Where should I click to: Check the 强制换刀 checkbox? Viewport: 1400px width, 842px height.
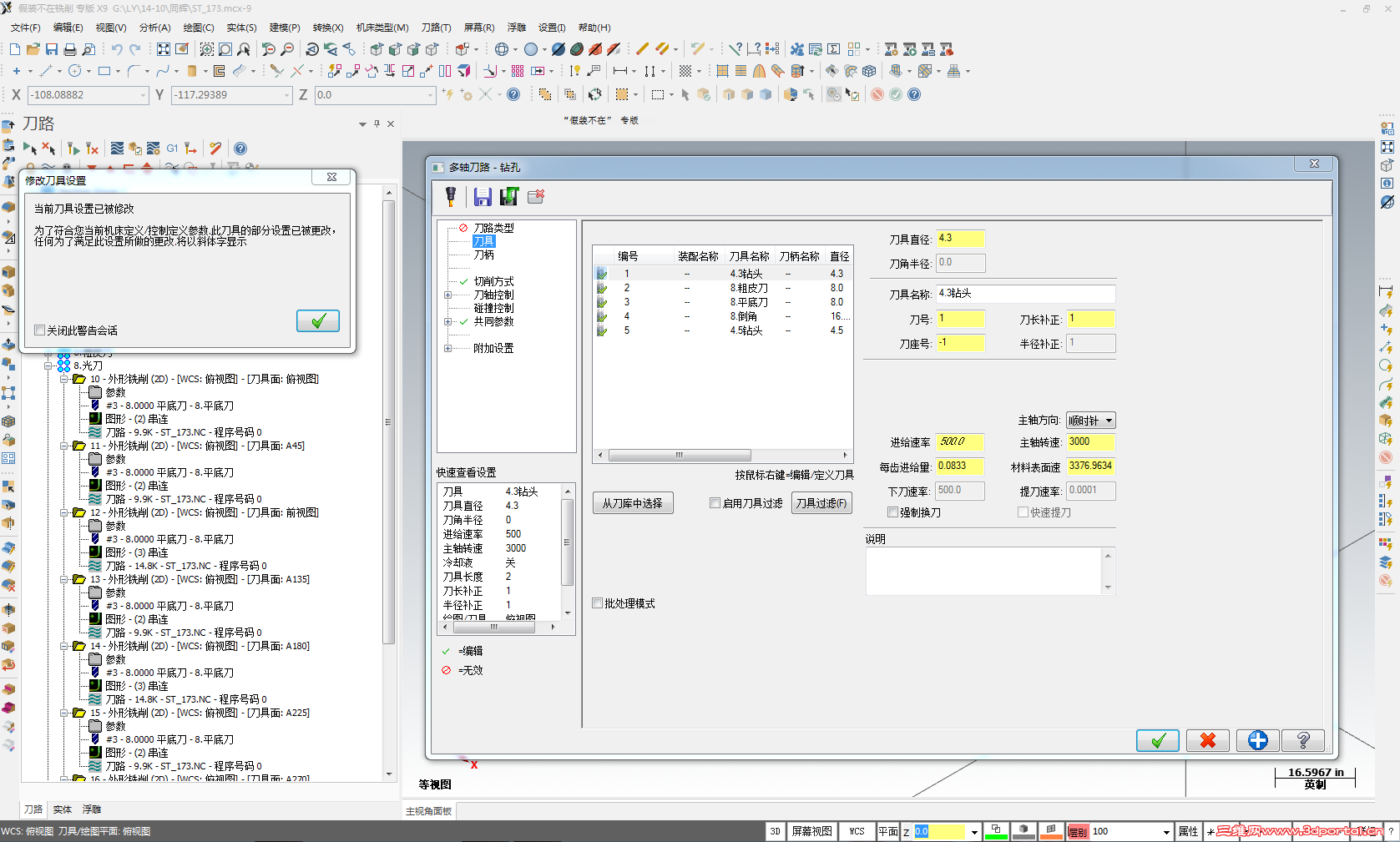tap(892, 512)
